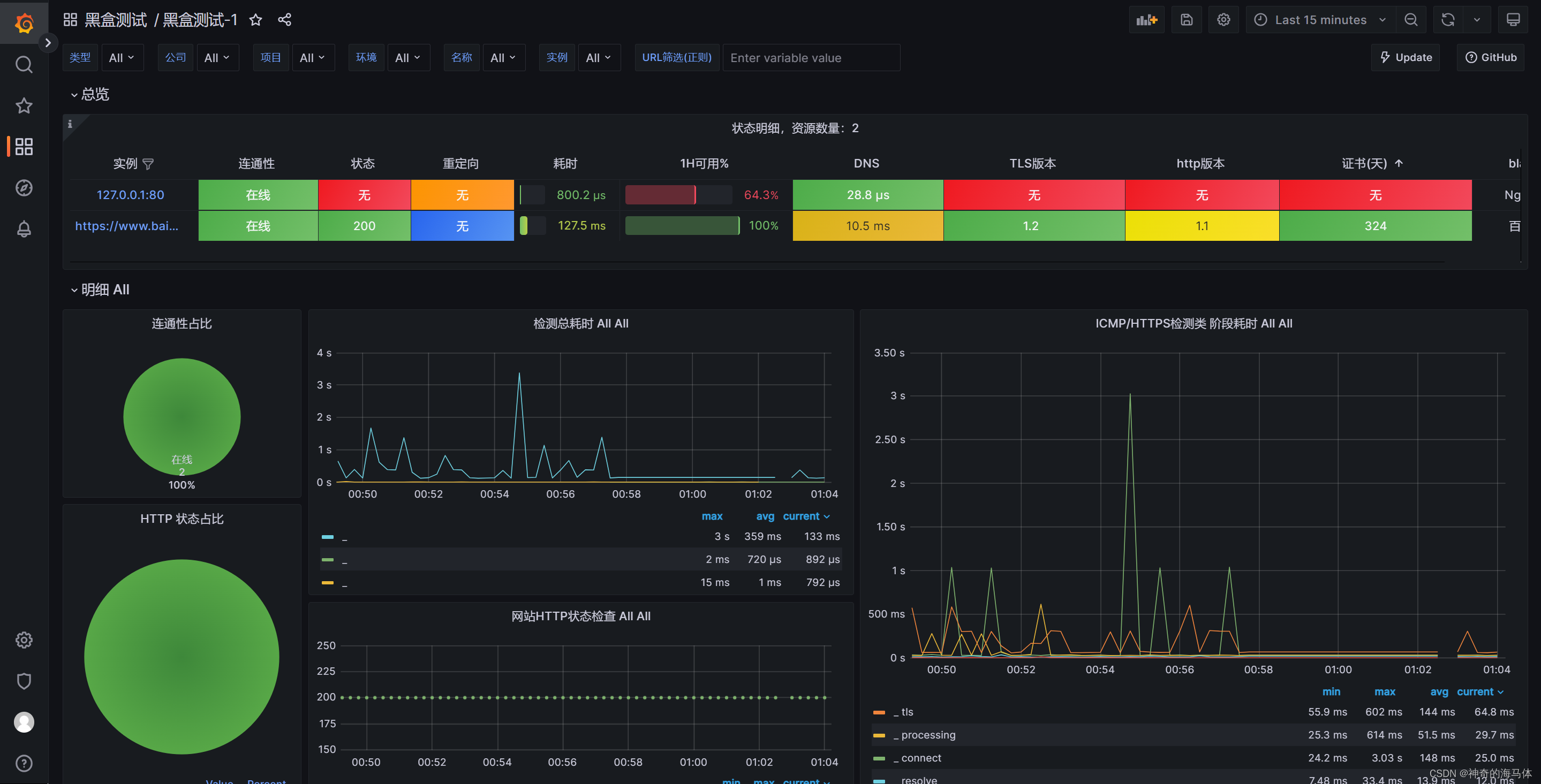The image size is (1541, 784).
Task: Zoom out the time range
Action: pos(1411,20)
